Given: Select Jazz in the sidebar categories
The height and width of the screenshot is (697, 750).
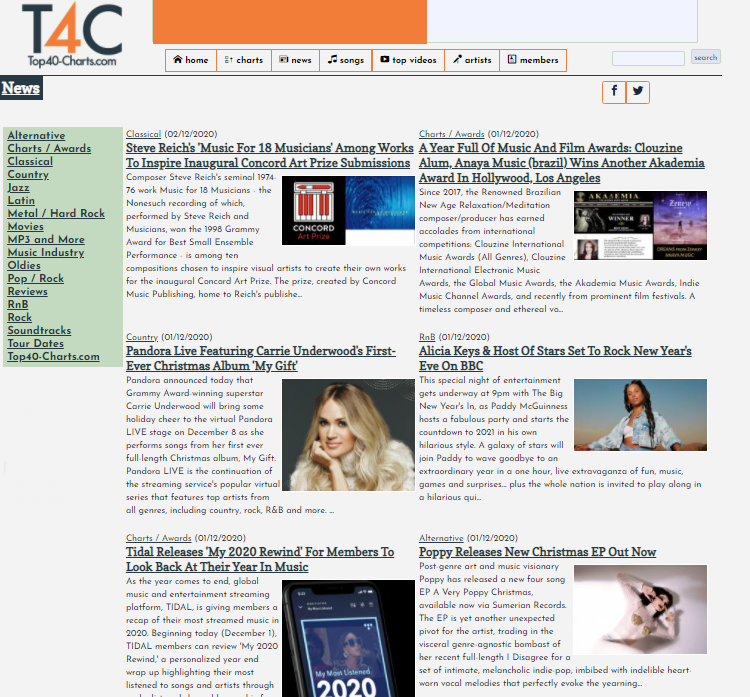Looking at the screenshot, I should coord(19,188).
